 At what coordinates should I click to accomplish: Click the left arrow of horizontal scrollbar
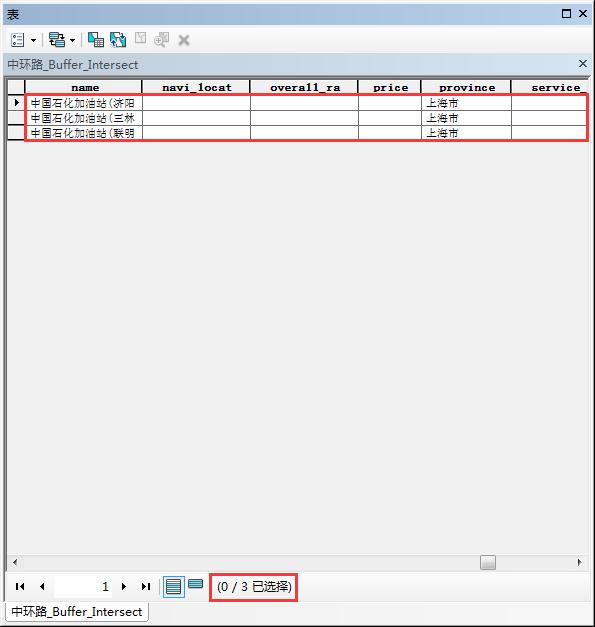[15, 562]
